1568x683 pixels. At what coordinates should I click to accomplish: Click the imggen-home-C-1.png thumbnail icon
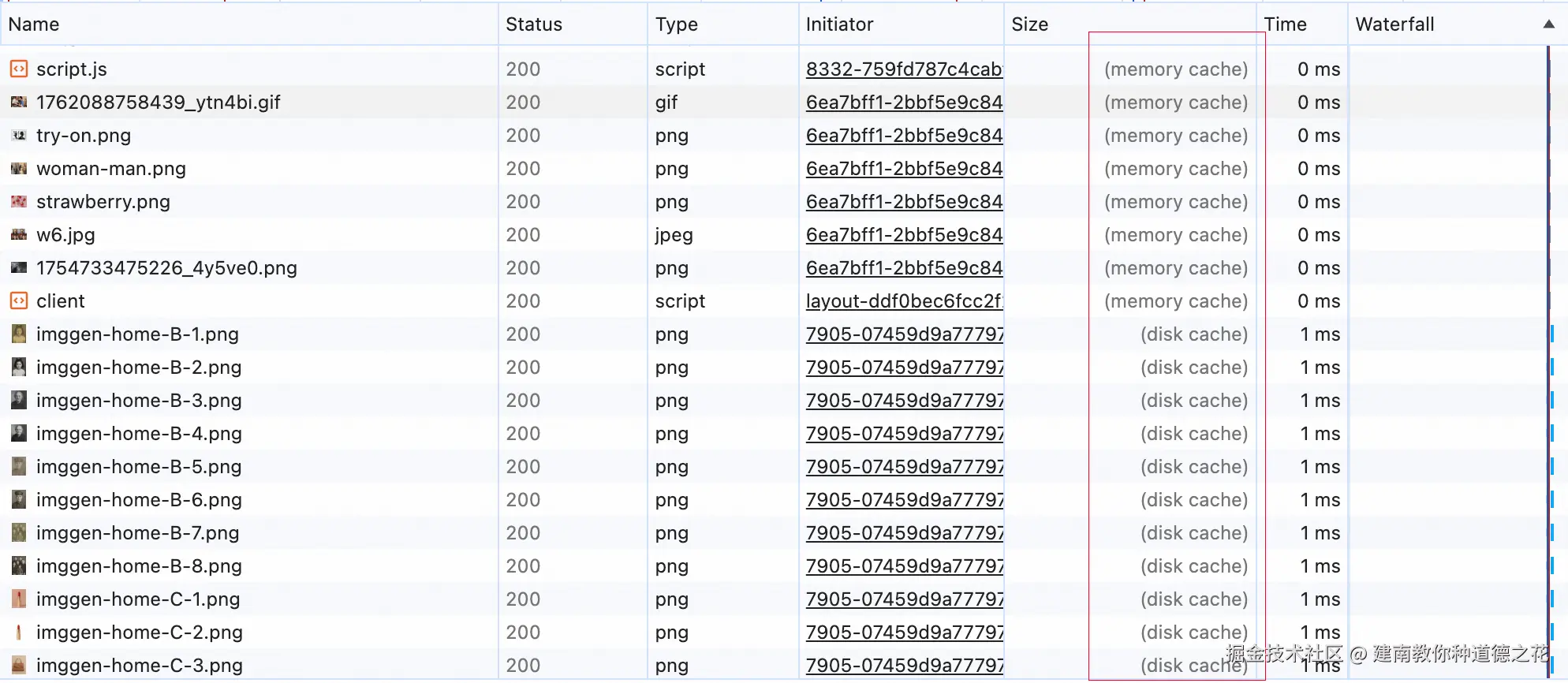click(x=19, y=599)
